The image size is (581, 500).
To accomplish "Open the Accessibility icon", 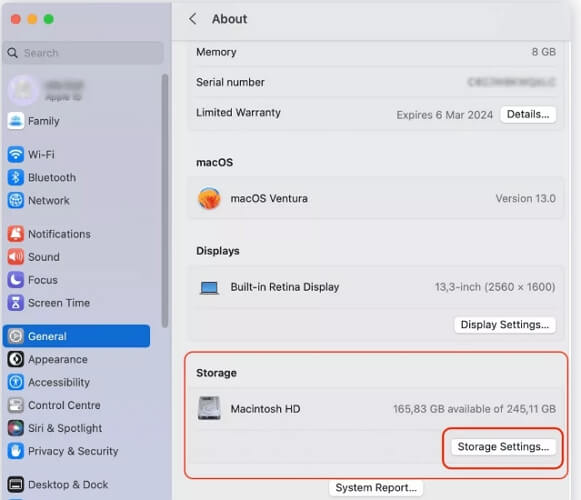I will (16, 382).
